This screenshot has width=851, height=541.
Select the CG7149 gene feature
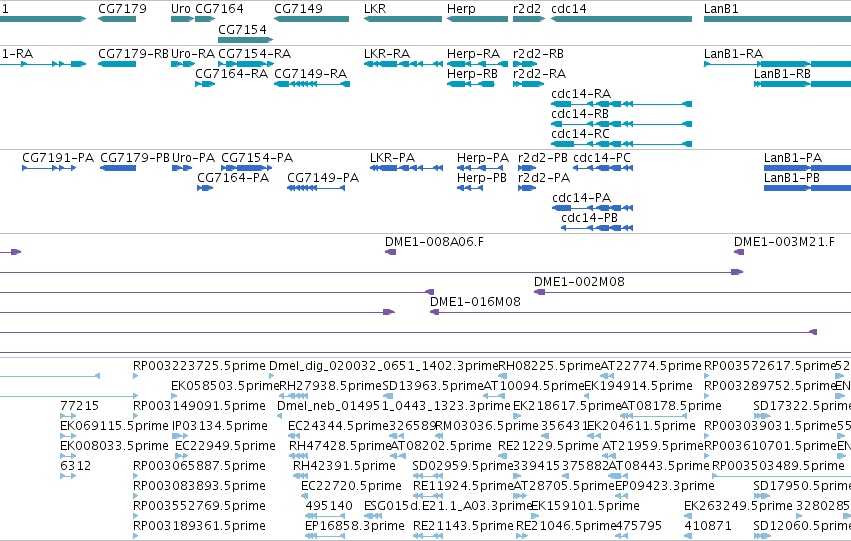tap(312, 19)
